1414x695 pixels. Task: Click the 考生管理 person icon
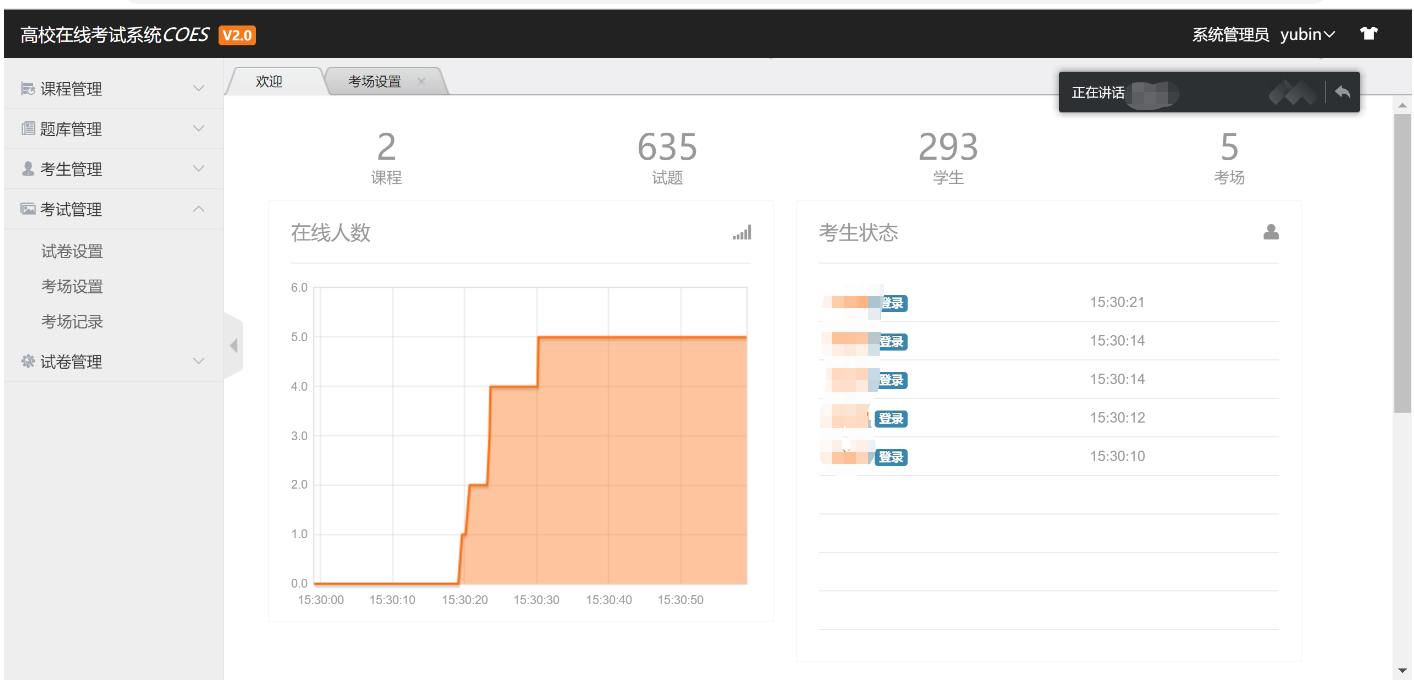(x=28, y=169)
